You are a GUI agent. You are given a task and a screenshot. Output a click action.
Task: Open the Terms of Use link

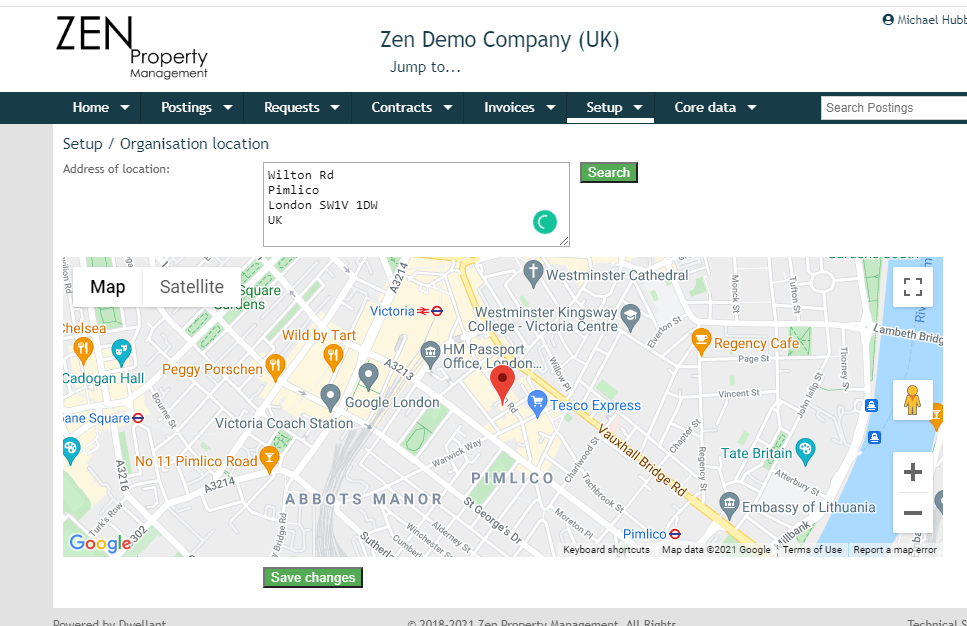(x=811, y=549)
